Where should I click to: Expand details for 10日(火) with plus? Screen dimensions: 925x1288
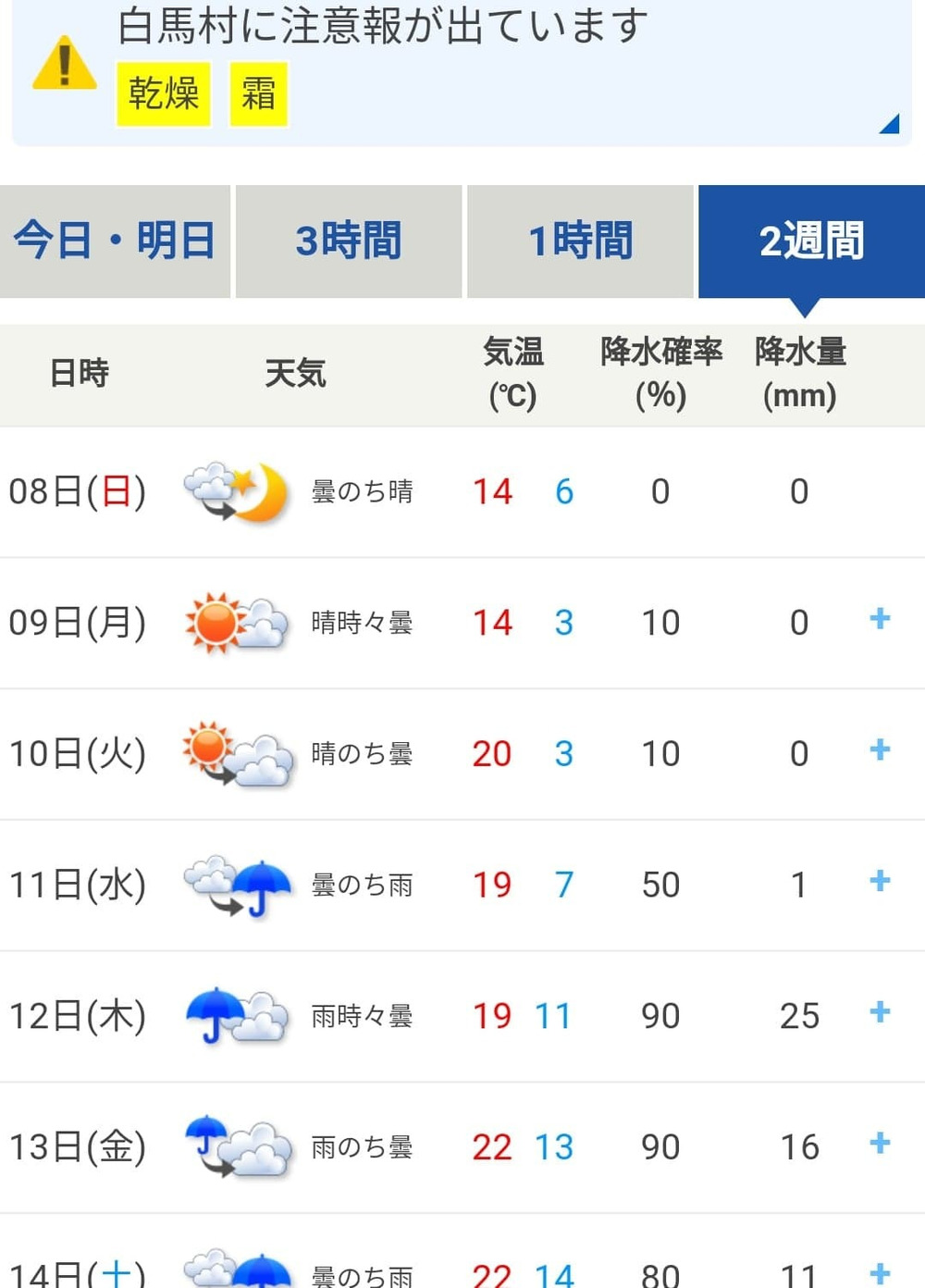click(x=880, y=750)
